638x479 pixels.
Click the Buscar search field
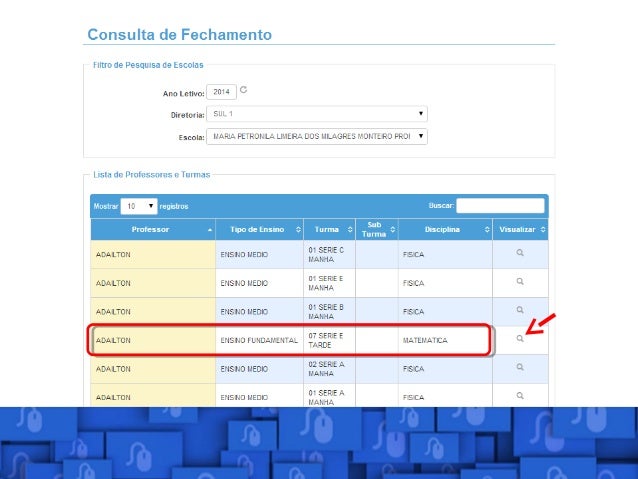(x=500, y=206)
